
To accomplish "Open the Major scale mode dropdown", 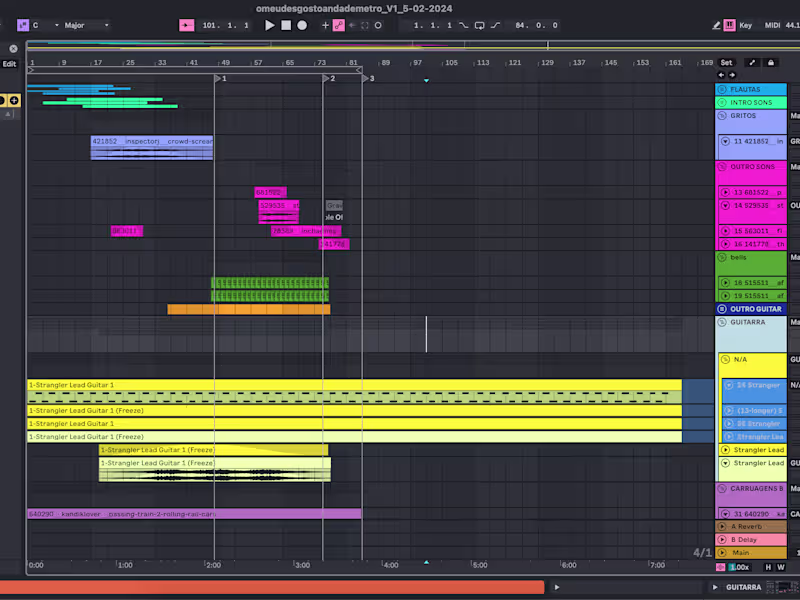I will click(x=87, y=25).
